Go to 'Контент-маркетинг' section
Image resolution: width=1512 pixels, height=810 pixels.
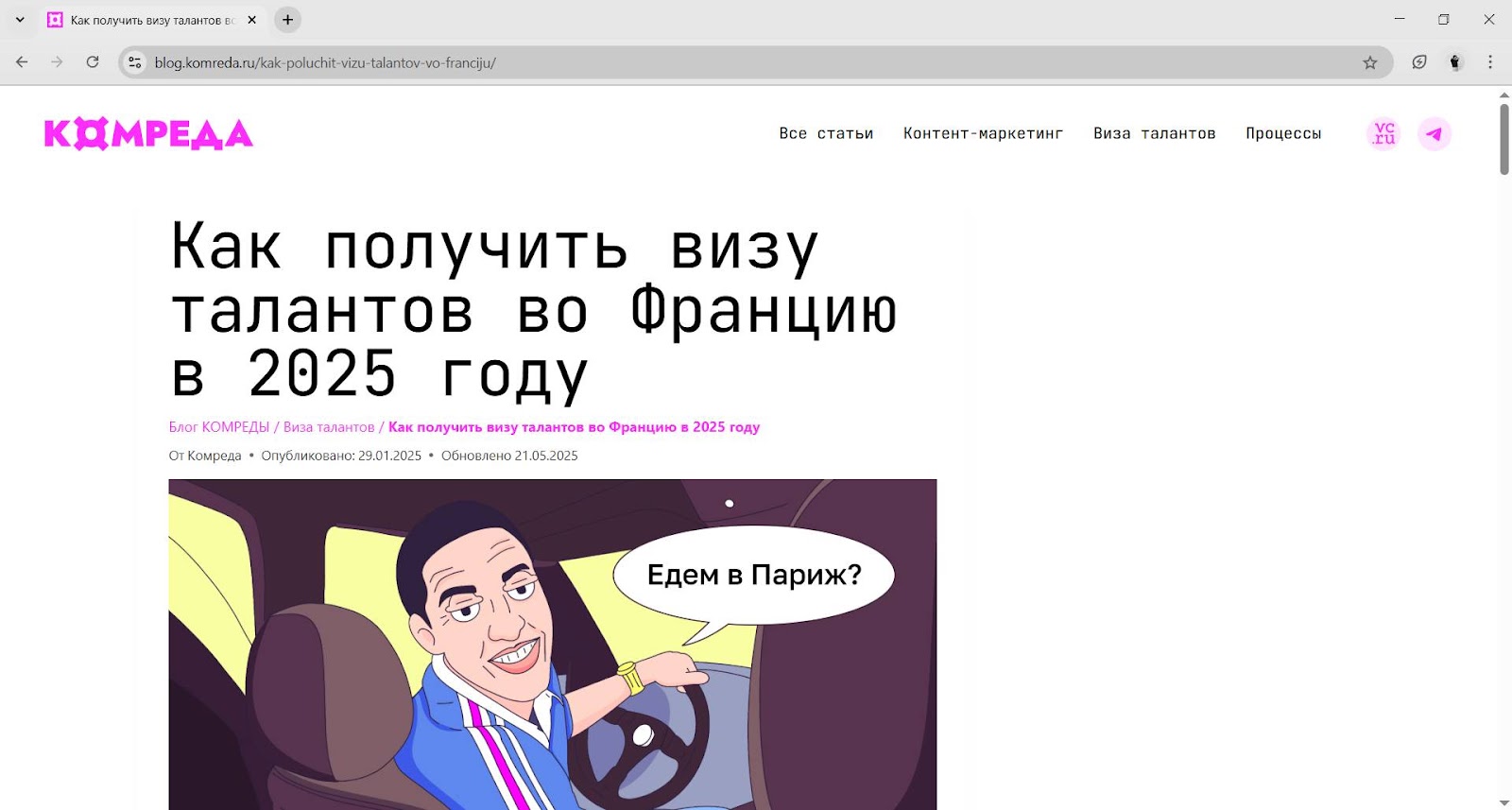click(x=983, y=134)
